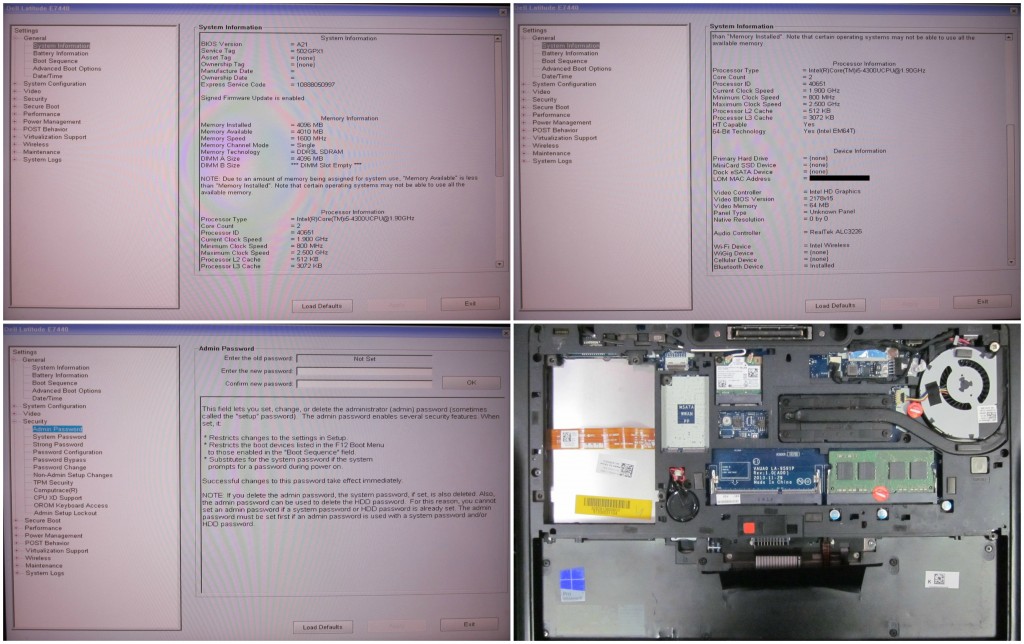Open CPU XD Support item
The width and height of the screenshot is (1024, 644).
(x=57, y=498)
